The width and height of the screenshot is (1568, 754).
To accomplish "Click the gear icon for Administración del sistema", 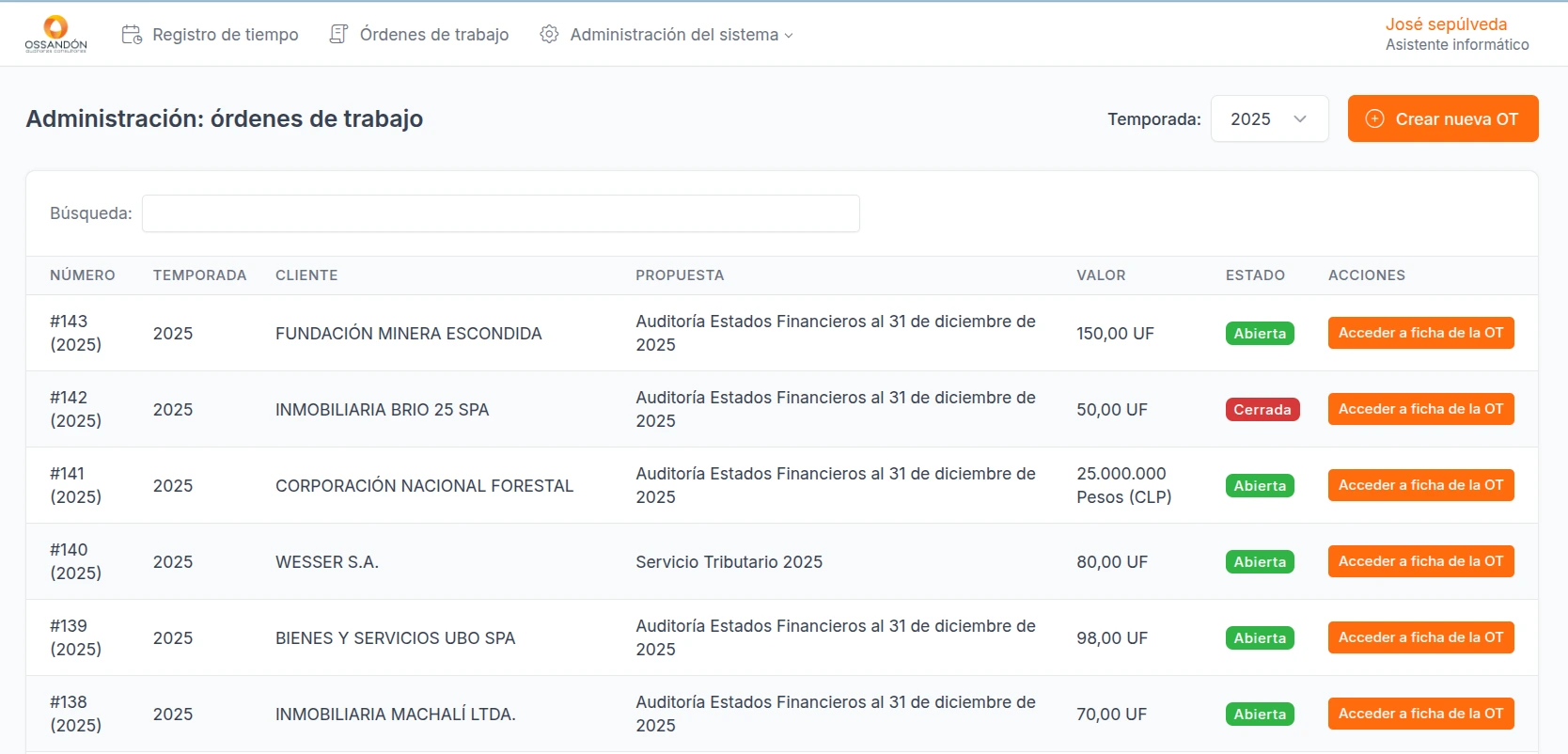I will (x=549, y=35).
